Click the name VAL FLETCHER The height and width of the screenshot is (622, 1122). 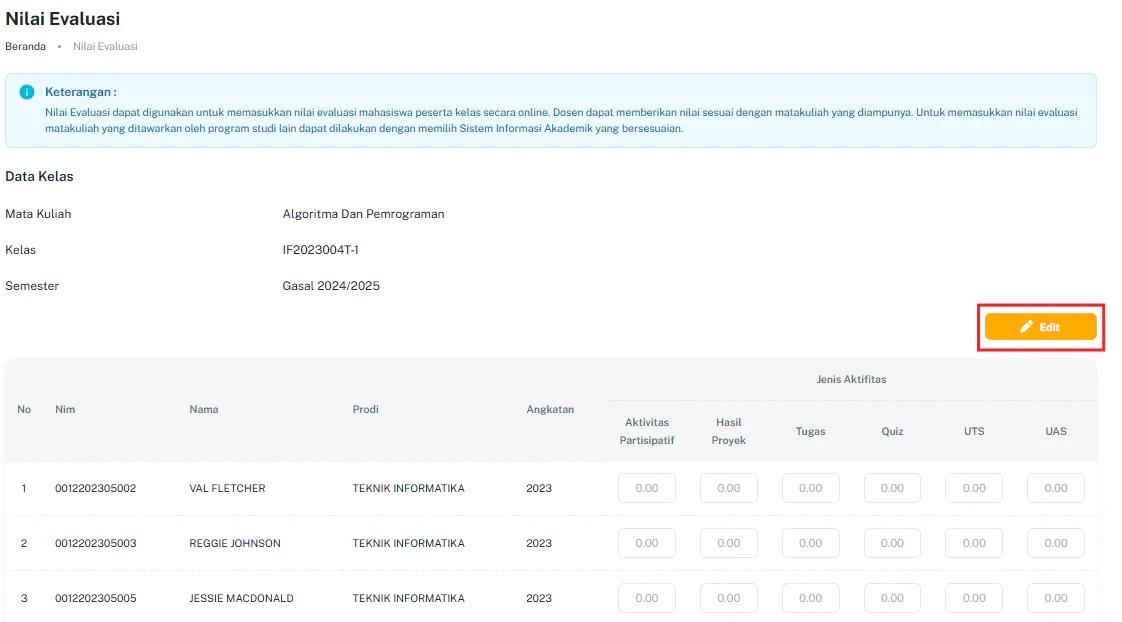point(228,488)
